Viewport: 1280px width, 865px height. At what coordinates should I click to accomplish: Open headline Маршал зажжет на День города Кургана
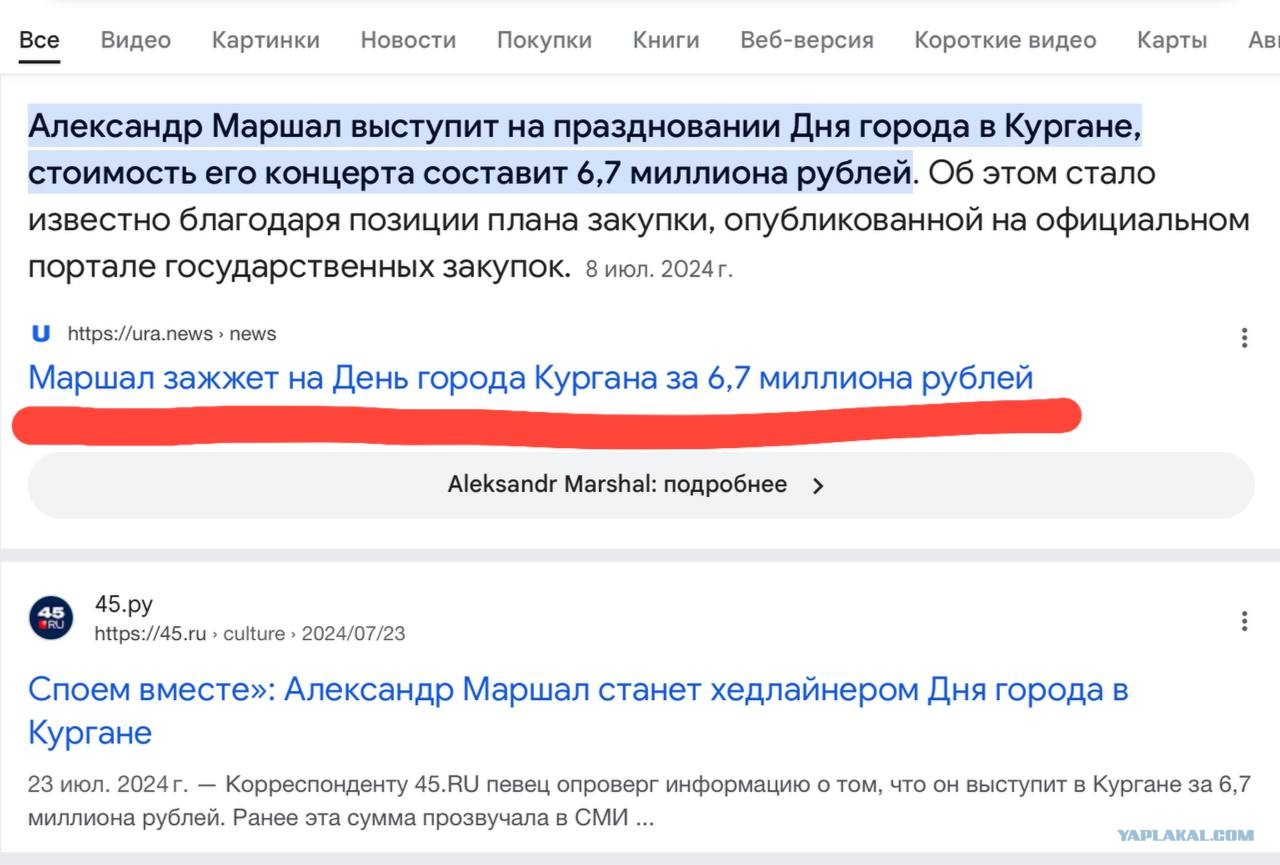[x=531, y=378]
